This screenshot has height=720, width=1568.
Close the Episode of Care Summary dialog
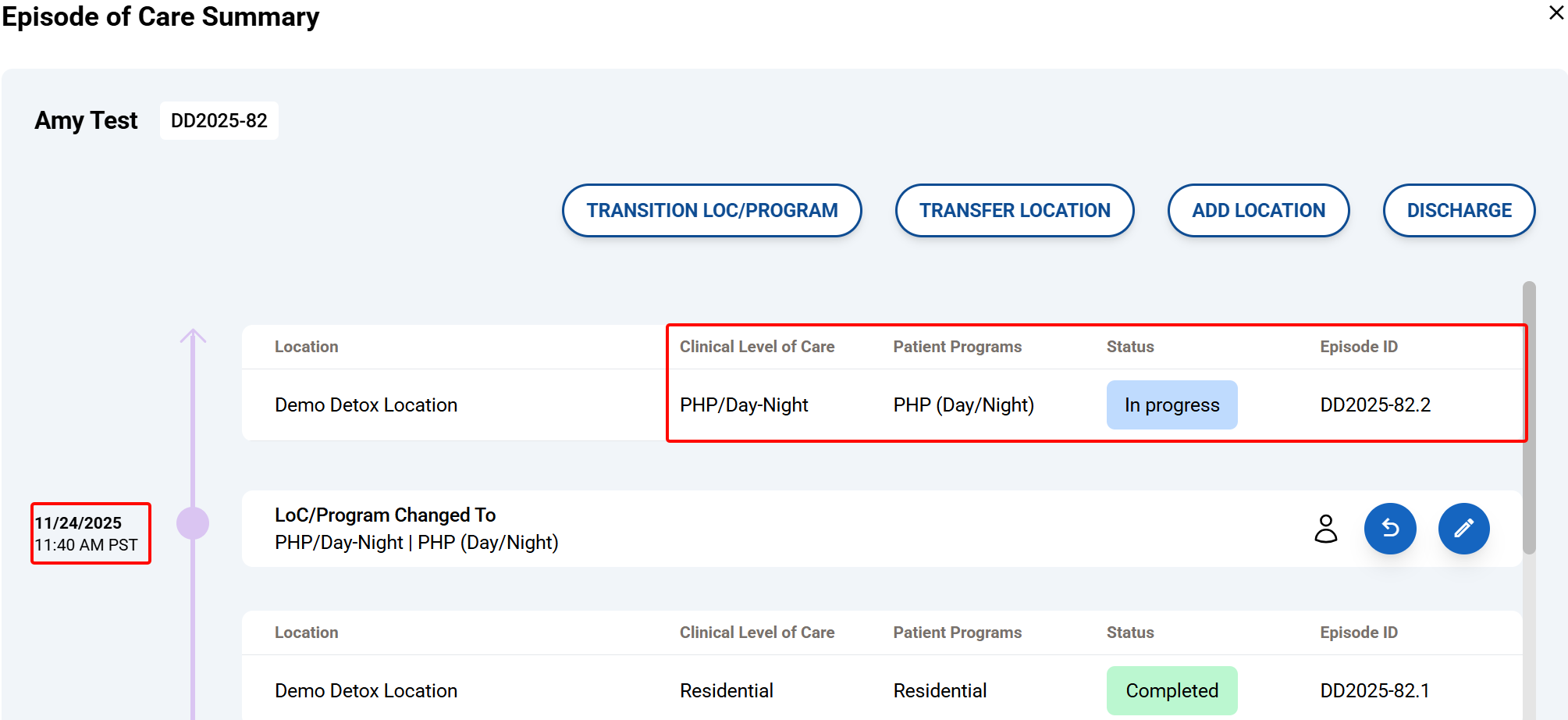[x=1556, y=13]
